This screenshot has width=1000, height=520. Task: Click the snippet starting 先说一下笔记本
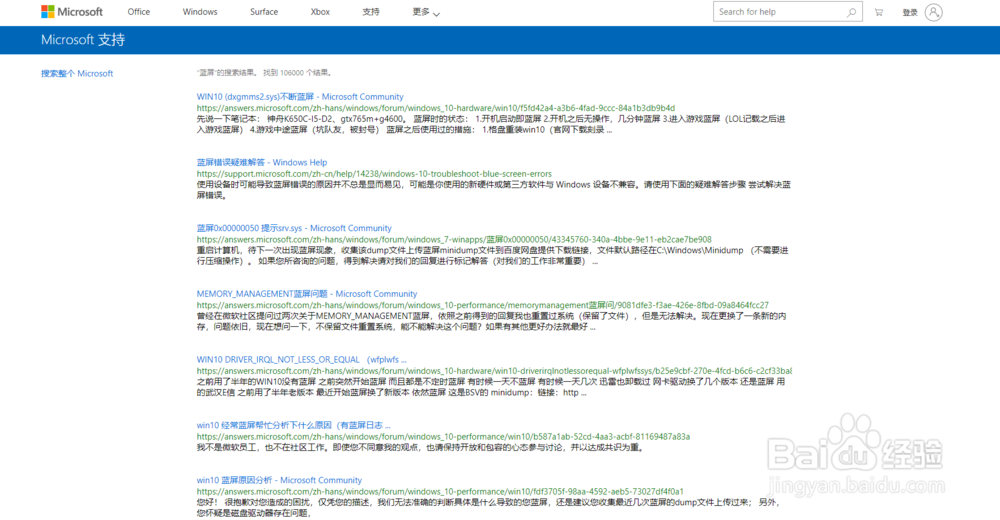[x=491, y=124]
